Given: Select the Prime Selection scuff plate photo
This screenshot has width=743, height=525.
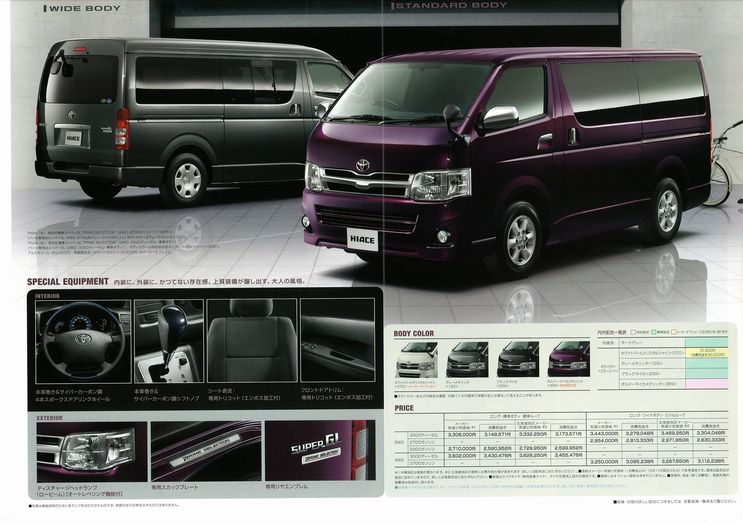Looking at the screenshot, I should click(206, 452).
